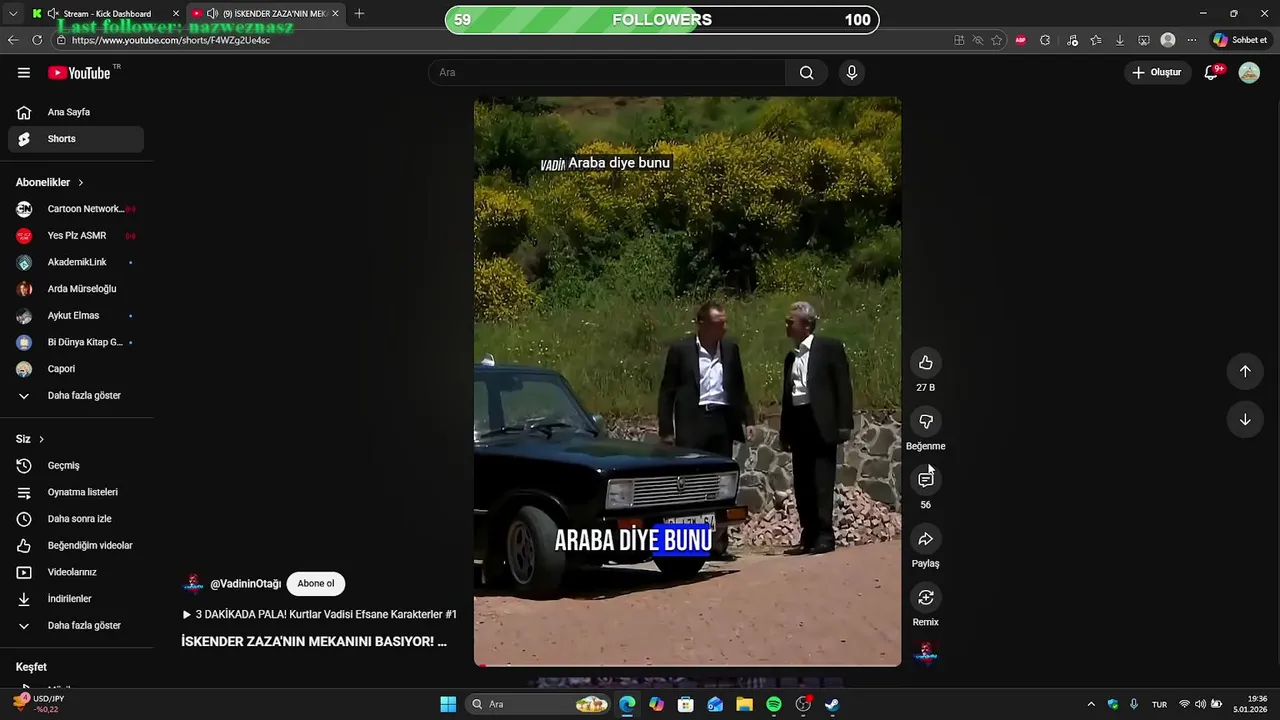Share the Short via Paylaş
Image resolution: width=1280 pixels, height=720 pixels.
(x=925, y=539)
